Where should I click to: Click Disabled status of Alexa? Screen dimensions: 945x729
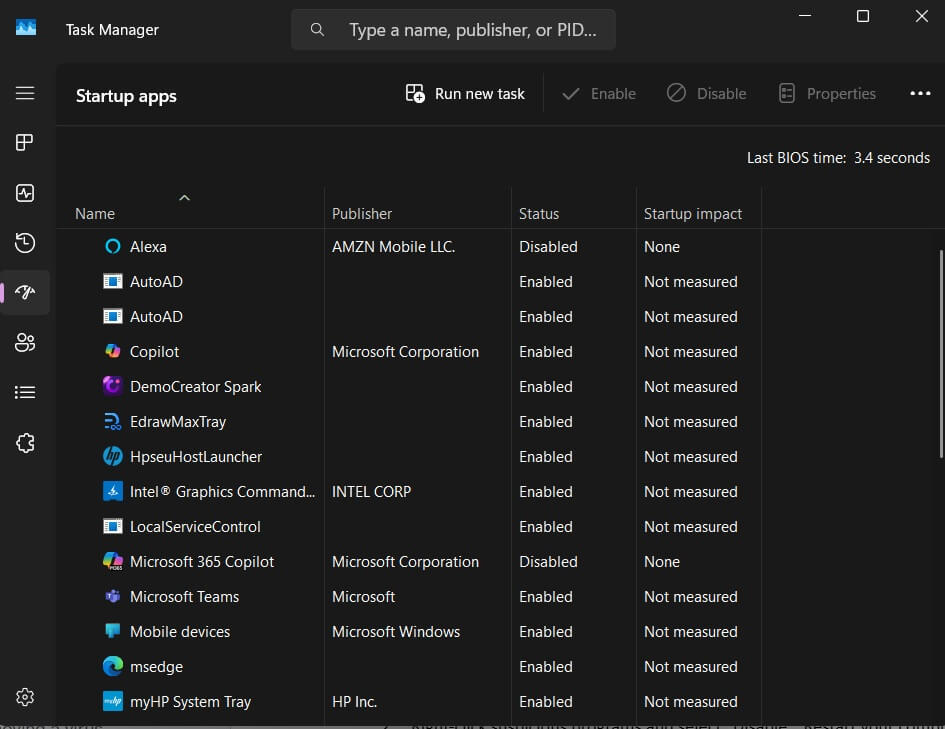coord(548,247)
